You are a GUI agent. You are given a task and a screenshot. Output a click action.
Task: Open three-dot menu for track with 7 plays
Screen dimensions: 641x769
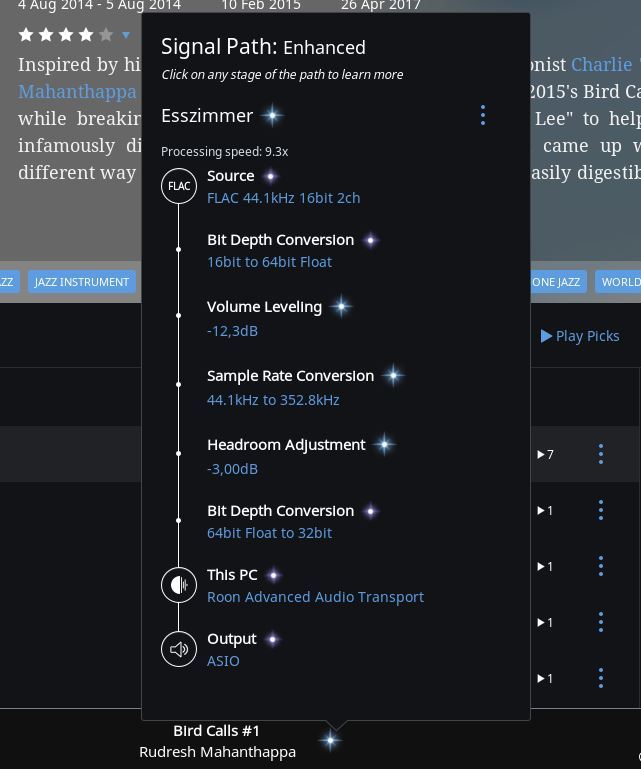point(601,454)
